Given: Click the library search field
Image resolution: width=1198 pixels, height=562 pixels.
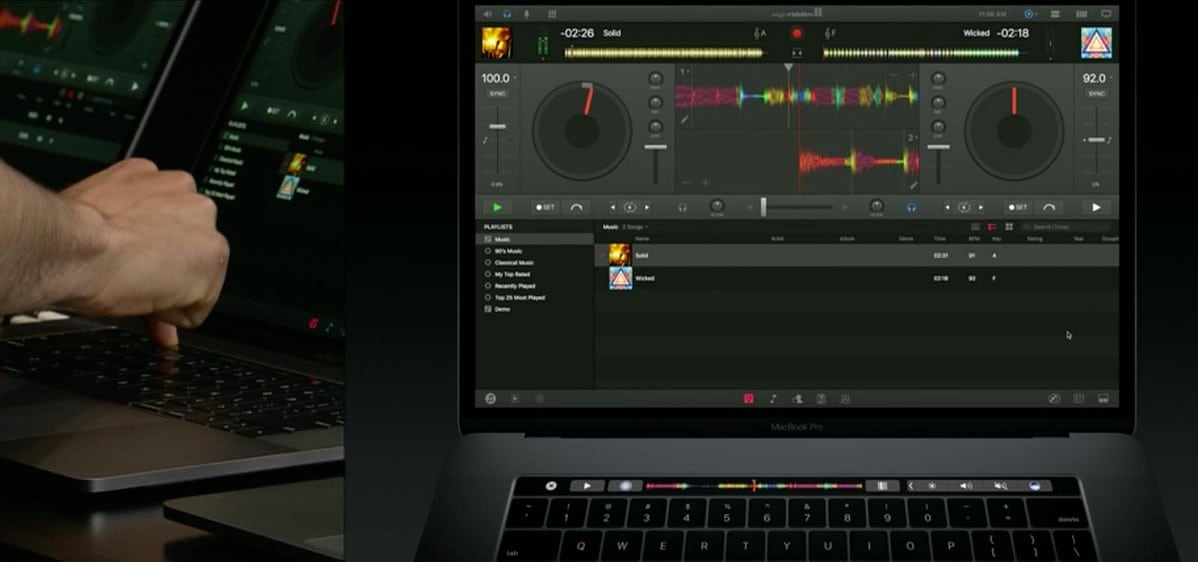Looking at the screenshot, I should point(1067,227).
